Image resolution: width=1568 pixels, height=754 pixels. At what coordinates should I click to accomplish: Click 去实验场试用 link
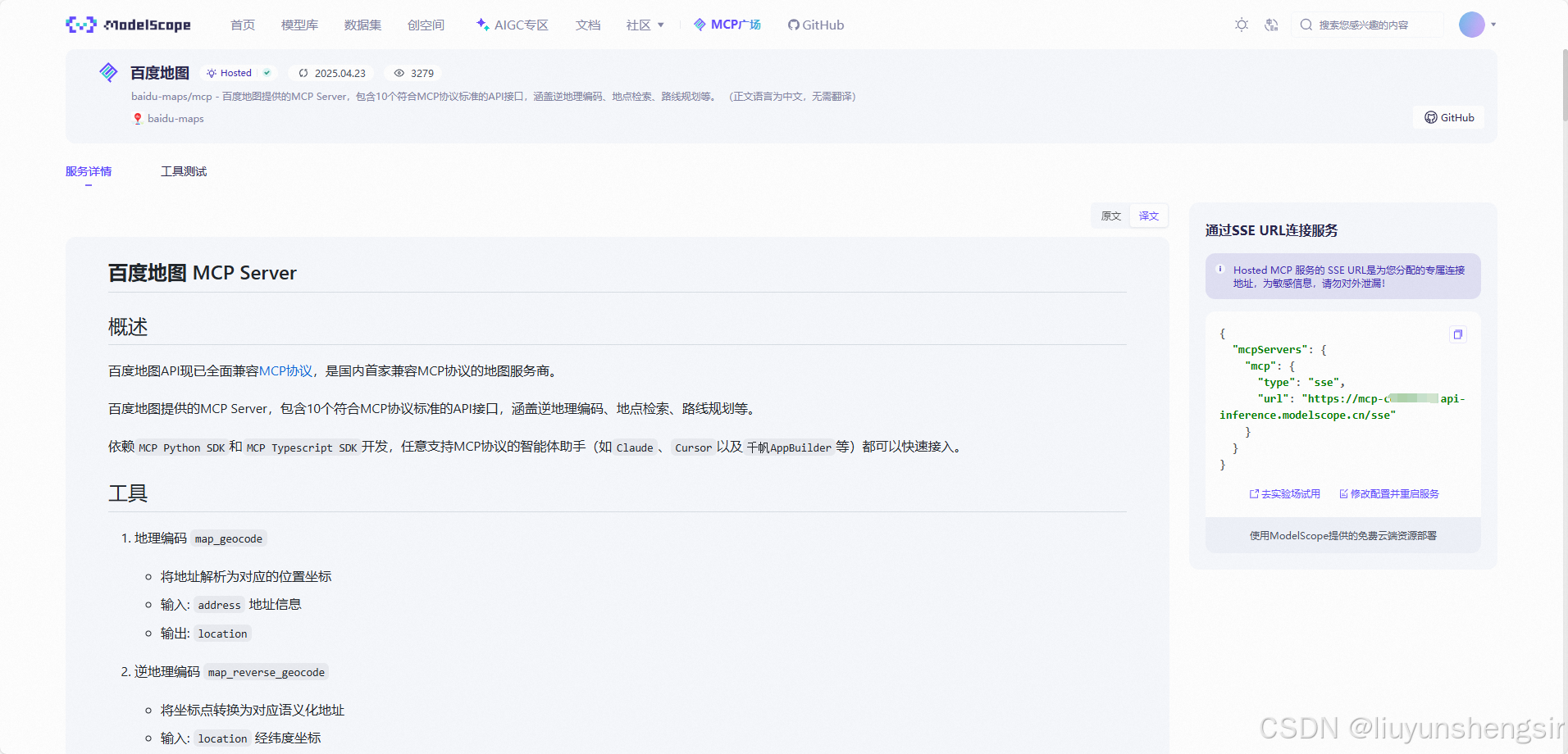coord(1285,494)
